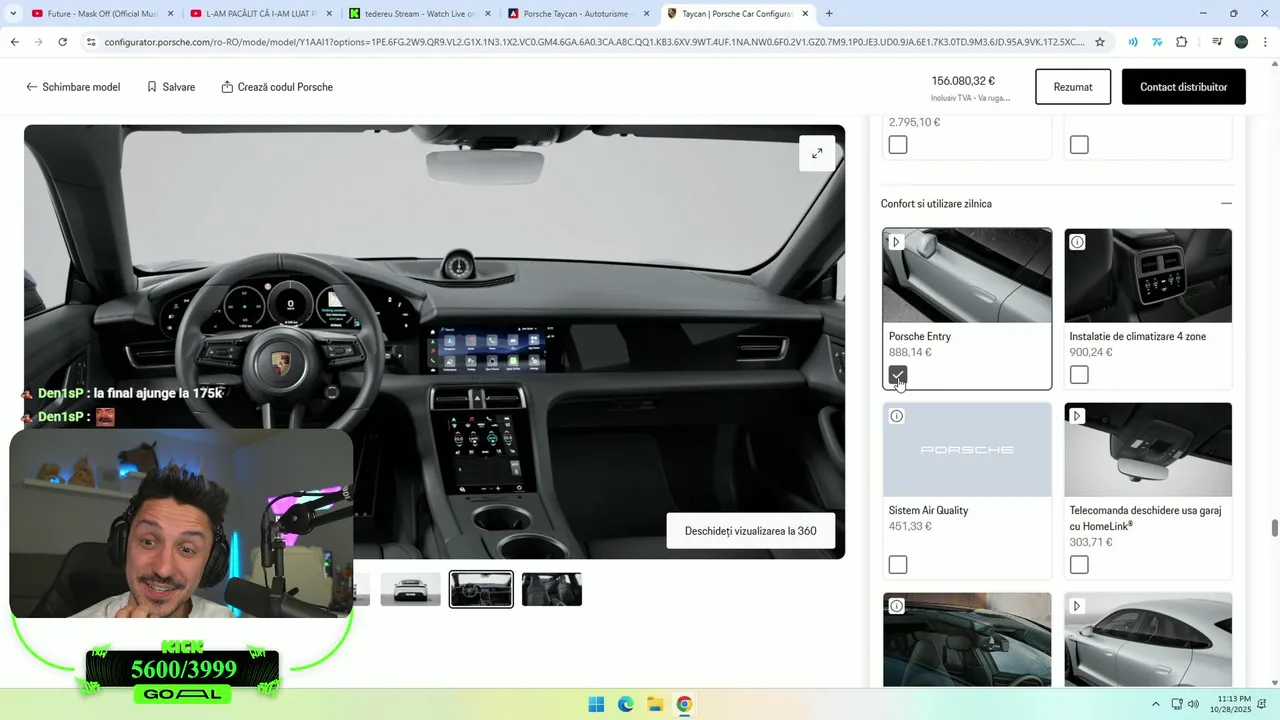Click the Sistem Air Quality title
Screen dimensions: 1280x720
tap(929, 510)
